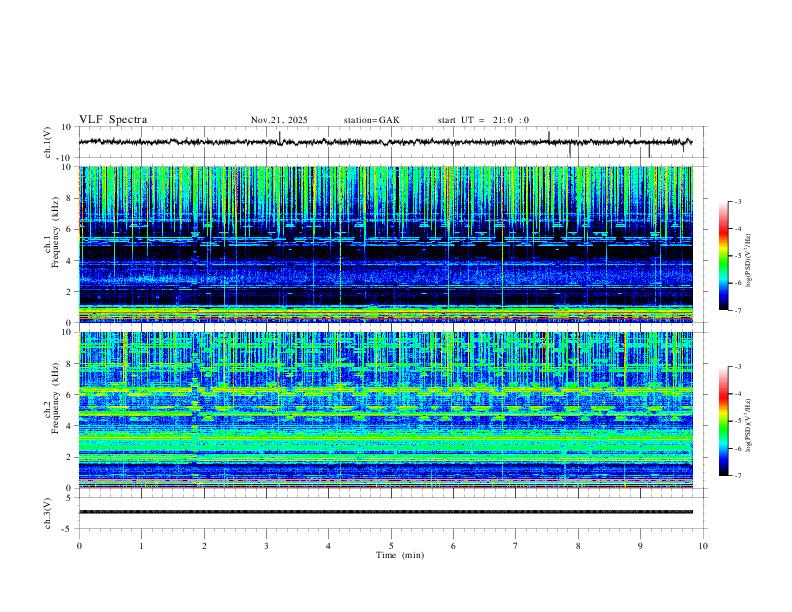Click time axis tick label '0'
This screenshot has width=792, height=612.
[79, 546]
